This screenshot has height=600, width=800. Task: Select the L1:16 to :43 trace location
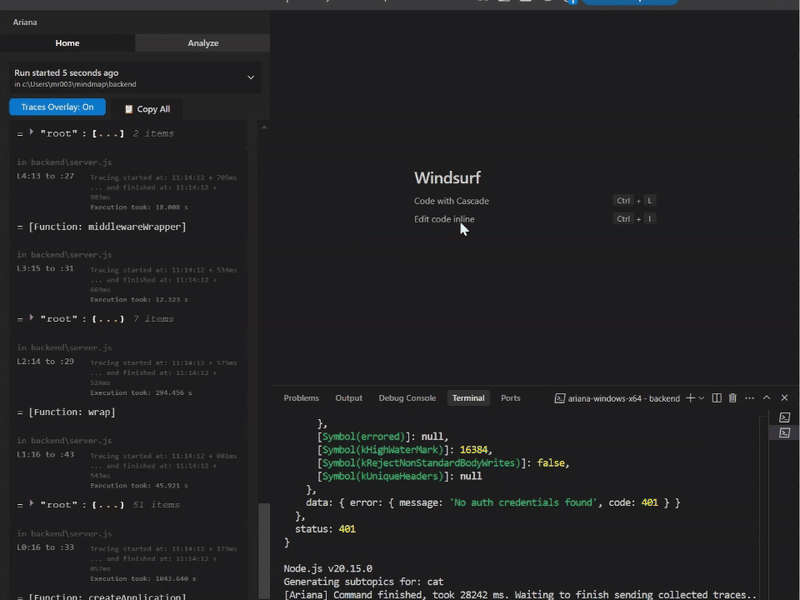[45, 454]
